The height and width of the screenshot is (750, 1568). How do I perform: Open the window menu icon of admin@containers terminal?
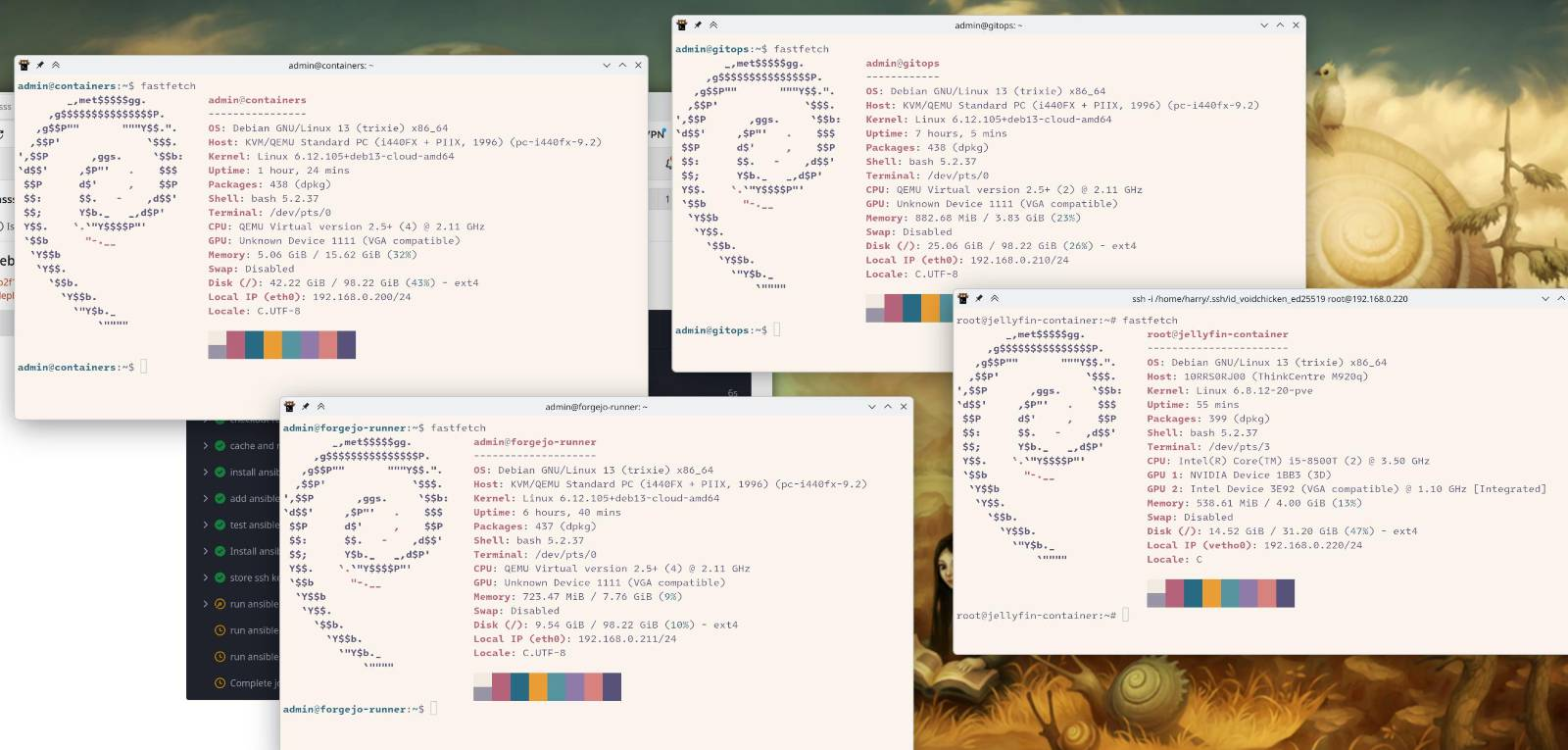pyautogui.click(x=24, y=65)
